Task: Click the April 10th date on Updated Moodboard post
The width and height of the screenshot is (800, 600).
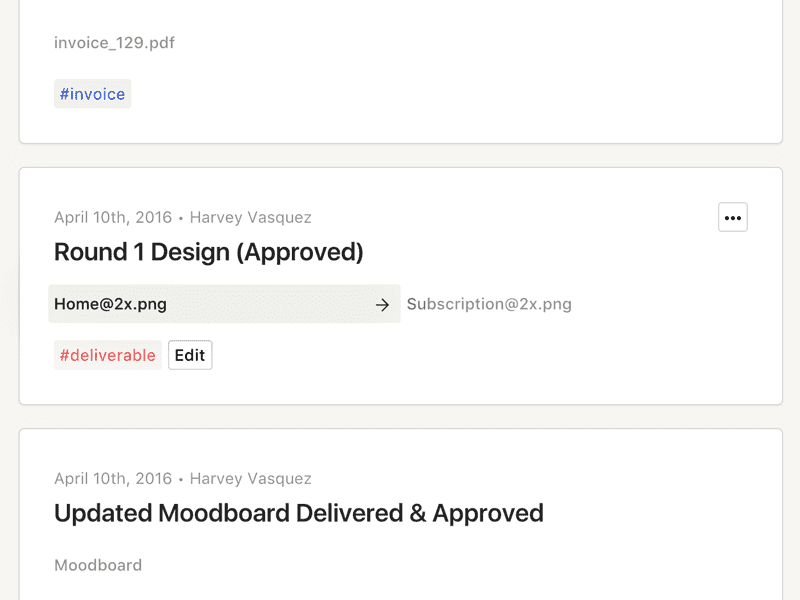Action: pyautogui.click(x=113, y=479)
